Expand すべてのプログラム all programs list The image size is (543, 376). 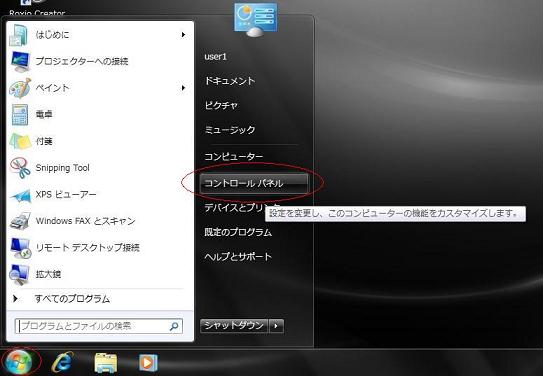click(62, 298)
